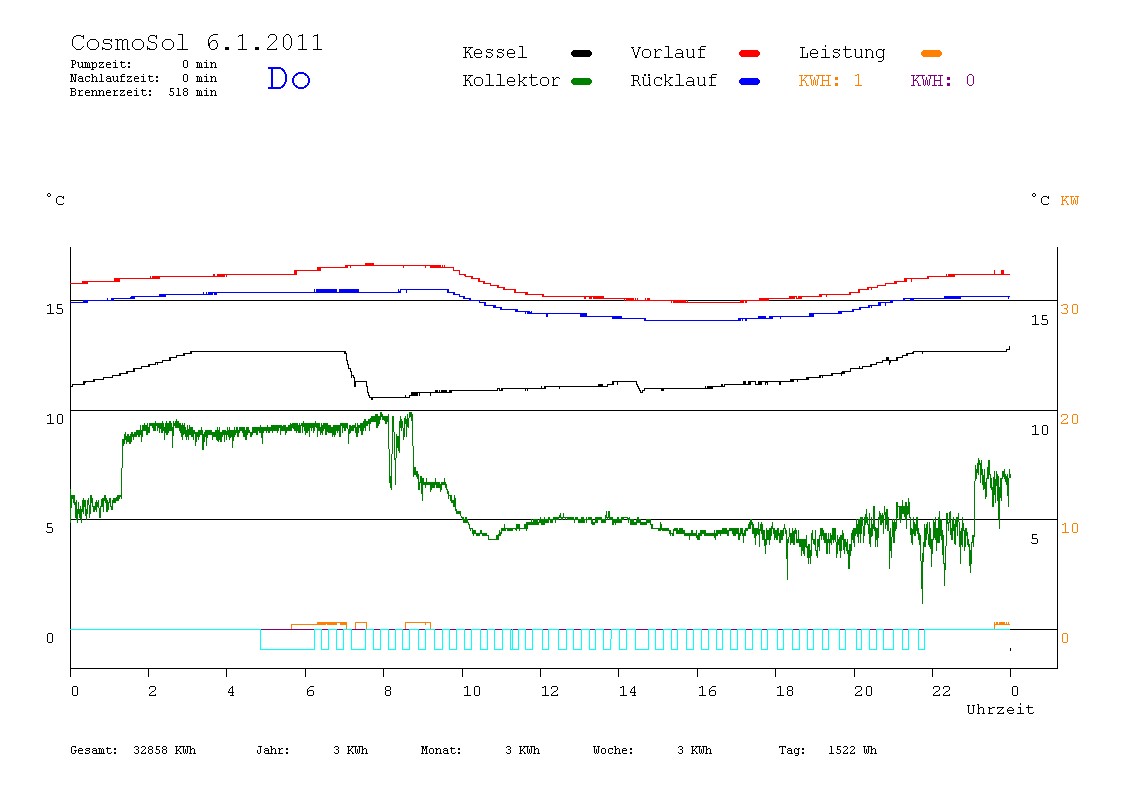Click the black Kessel legend swatch
Image resolution: width=1148 pixels, height=812 pixels.
[581, 53]
